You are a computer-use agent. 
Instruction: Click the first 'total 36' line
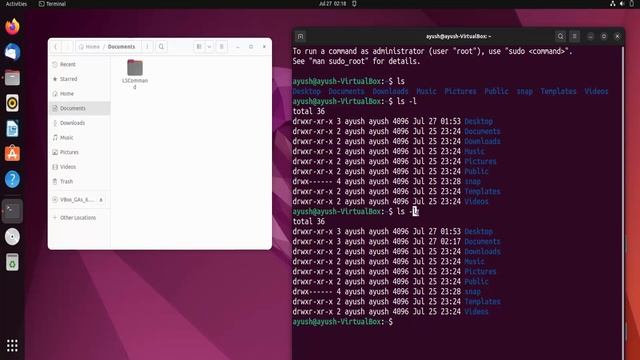tap(309, 111)
